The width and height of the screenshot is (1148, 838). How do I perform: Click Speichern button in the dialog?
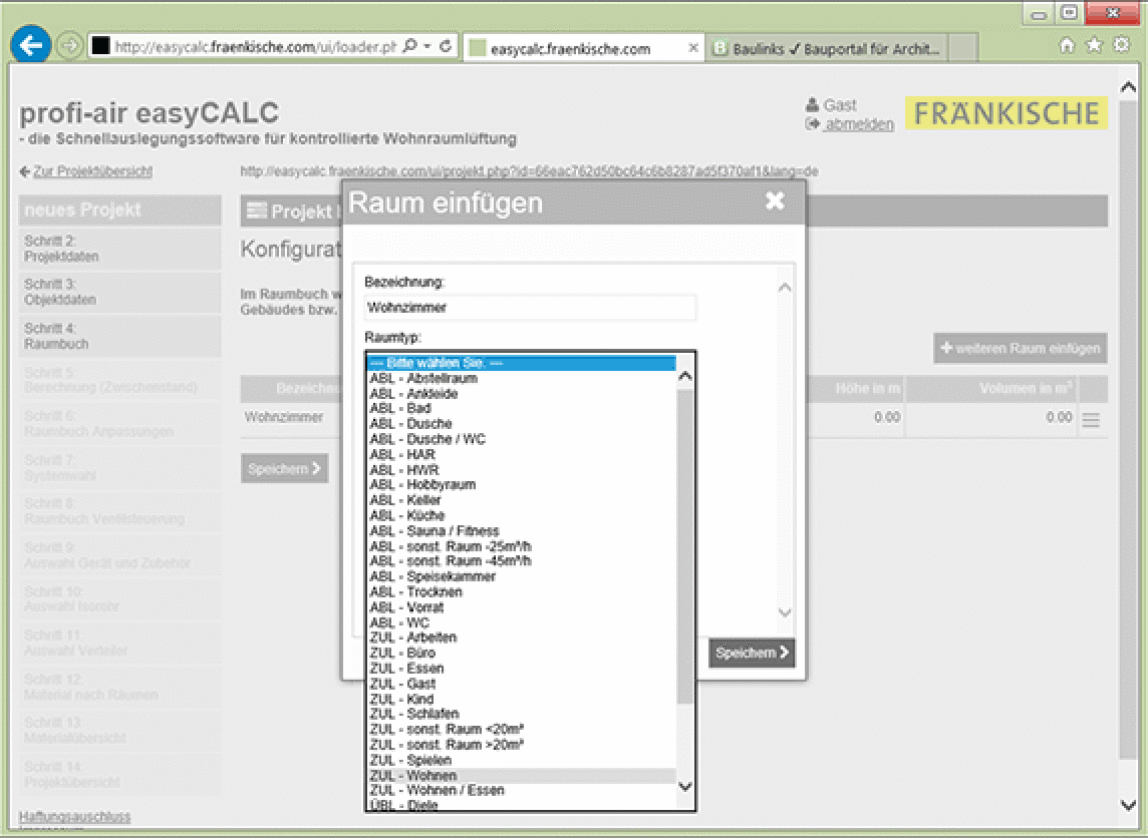click(752, 653)
